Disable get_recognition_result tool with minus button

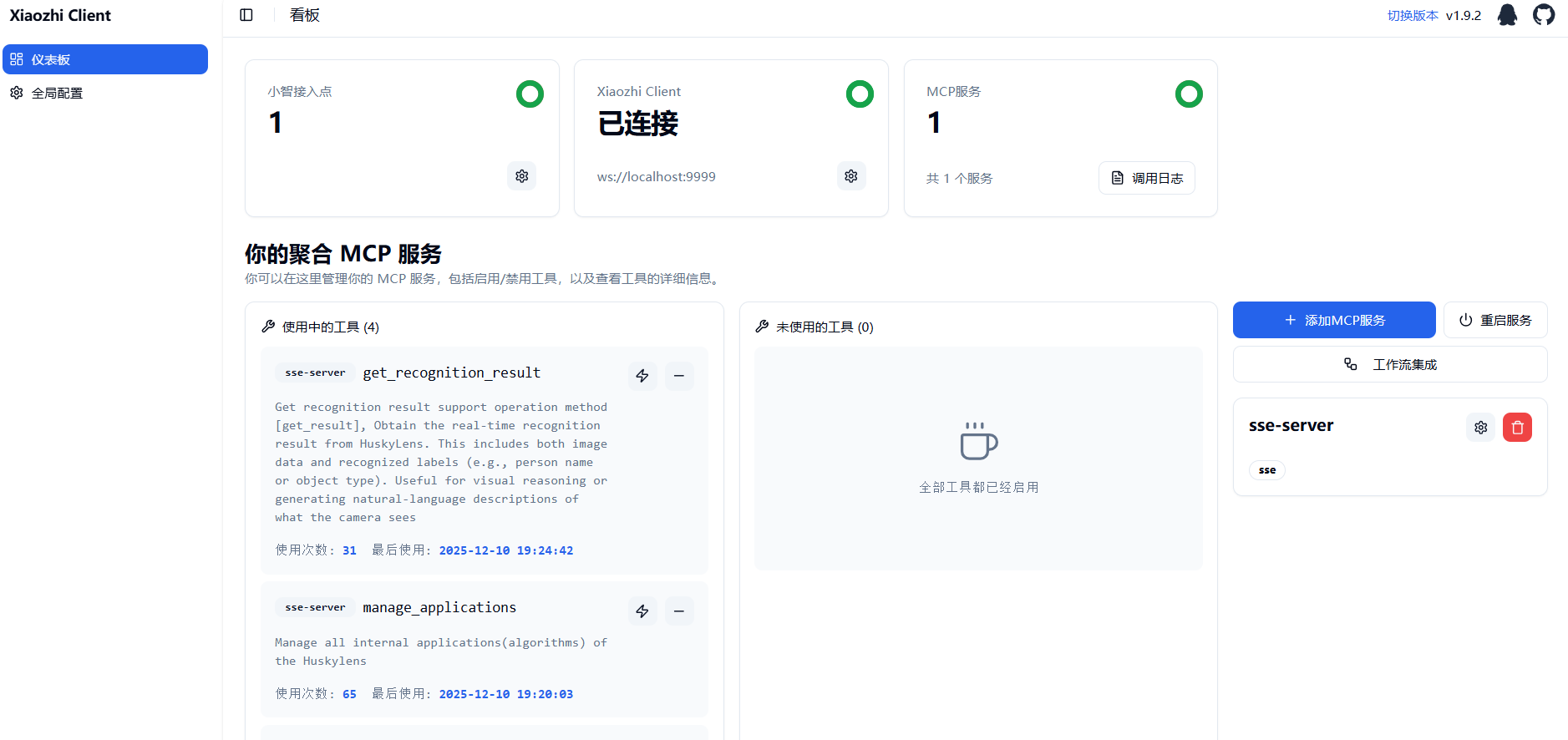(x=679, y=376)
